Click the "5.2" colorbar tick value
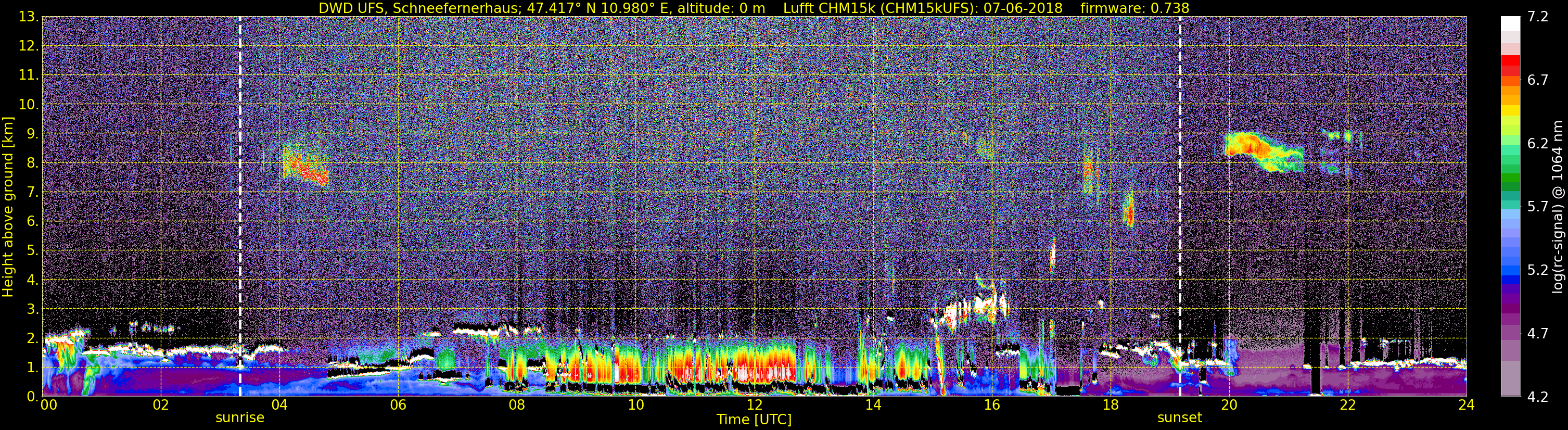 [1538, 270]
